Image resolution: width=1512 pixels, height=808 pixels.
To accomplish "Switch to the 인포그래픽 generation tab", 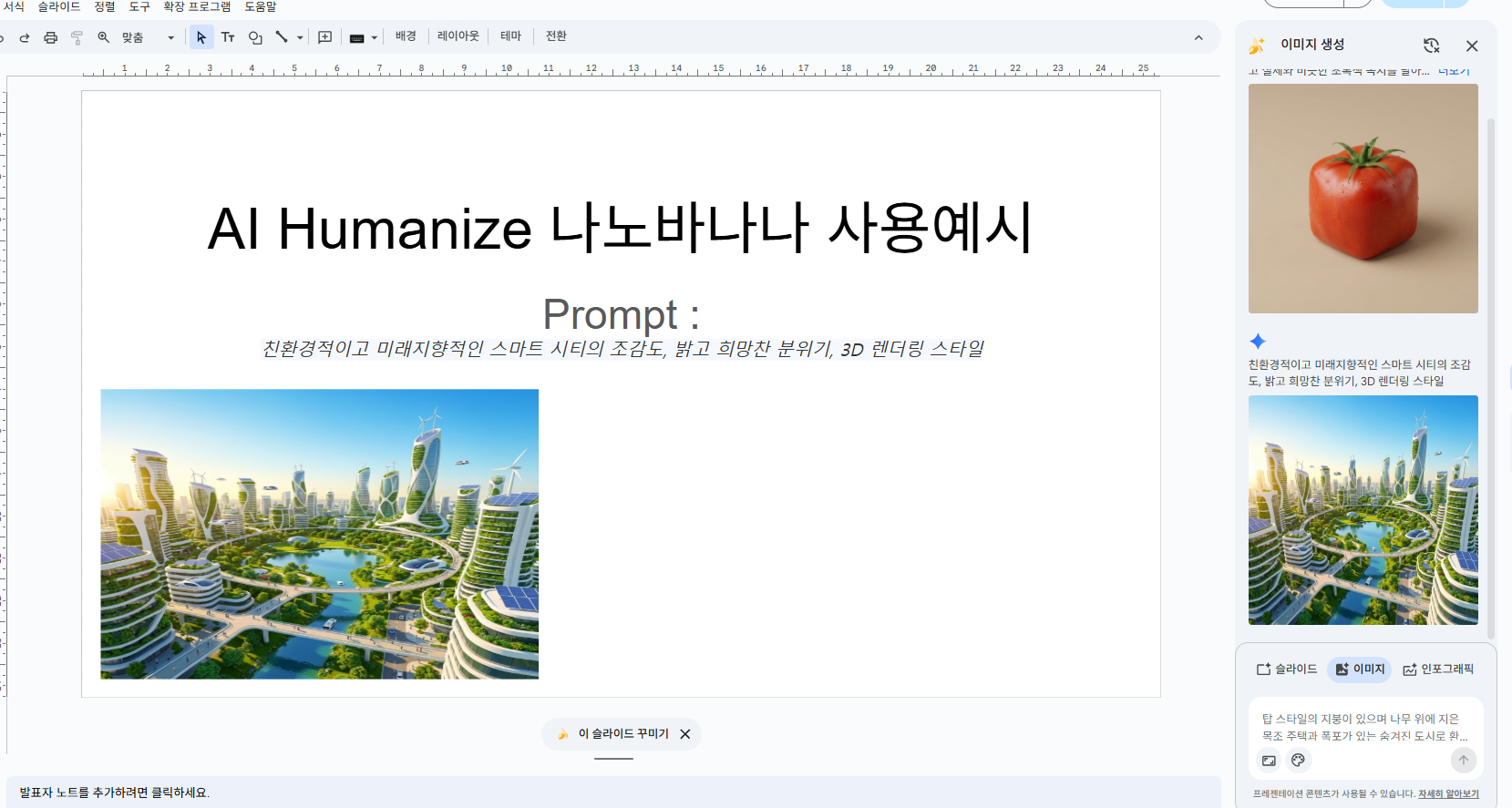I will pyautogui.click(x=1438, y=669).
